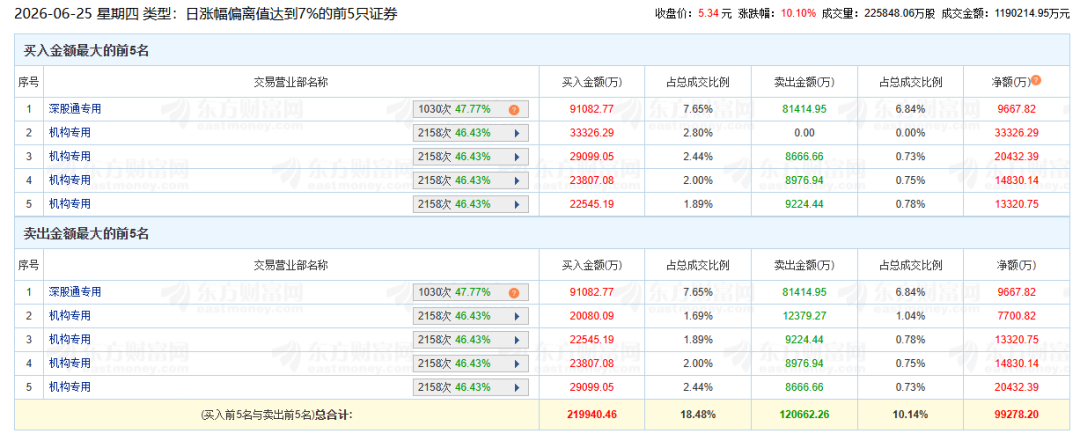Open 机构专用 link in buy-table row 2
Screen dimensions: 1080x441
click(x=70, y=132)
